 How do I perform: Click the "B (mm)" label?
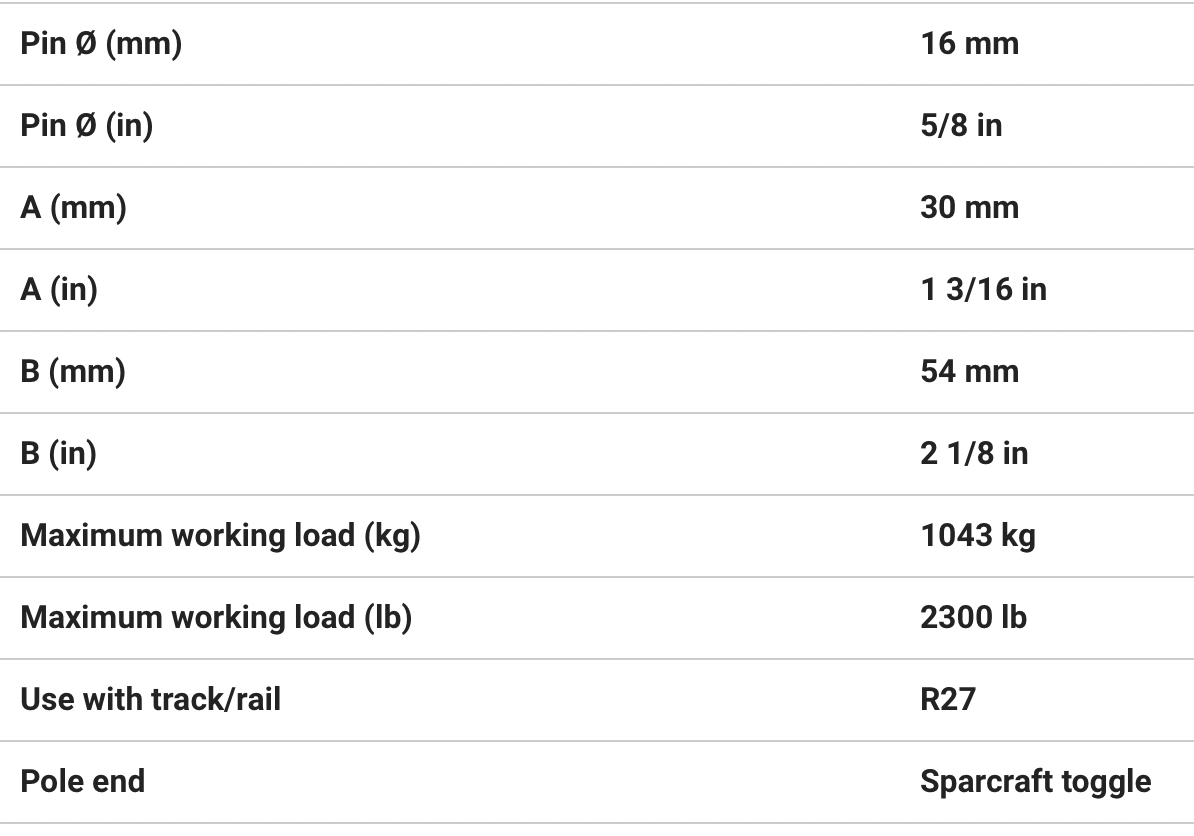coord(73,372)
